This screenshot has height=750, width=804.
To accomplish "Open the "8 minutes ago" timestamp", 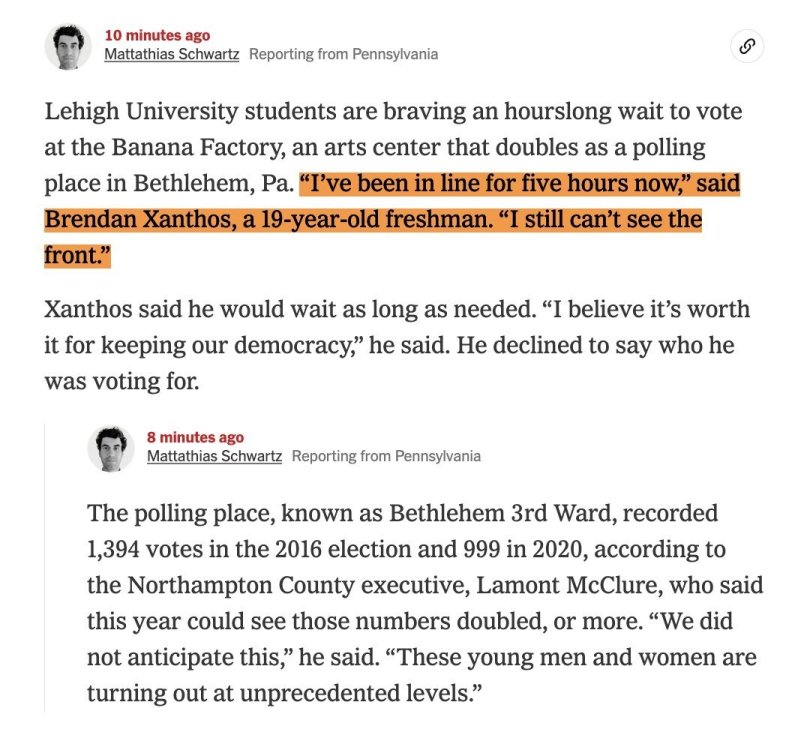I will point(195,438).
